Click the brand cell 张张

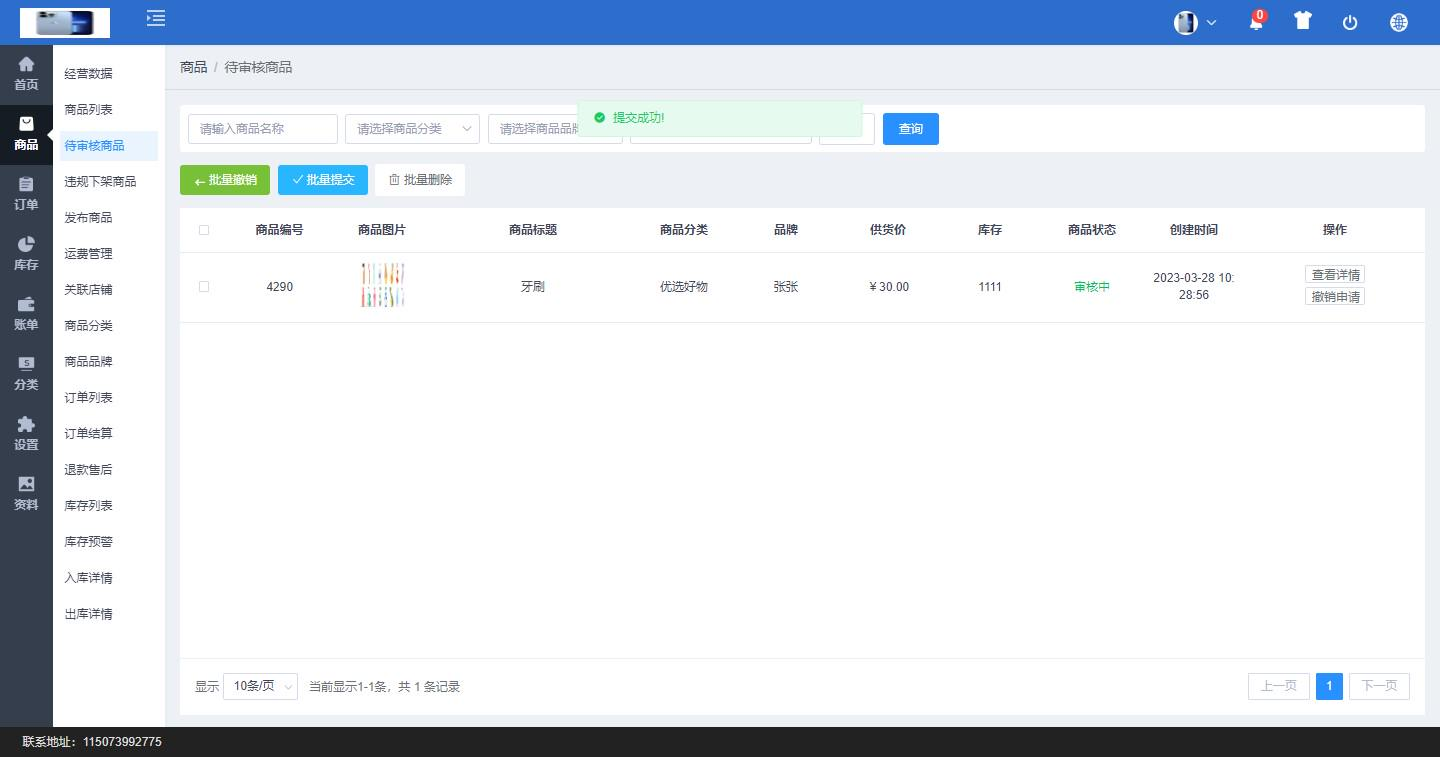pos(786,287)
